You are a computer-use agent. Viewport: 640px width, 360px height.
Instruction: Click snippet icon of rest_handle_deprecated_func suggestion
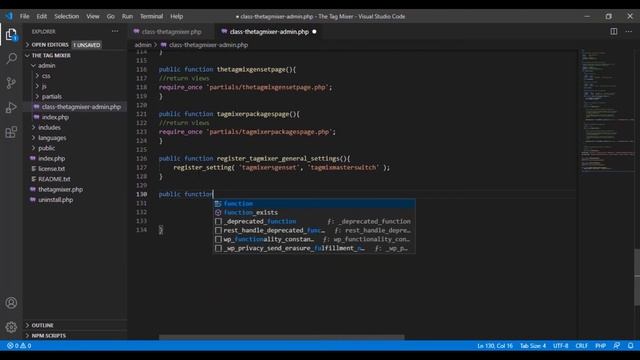pos(218,230)
